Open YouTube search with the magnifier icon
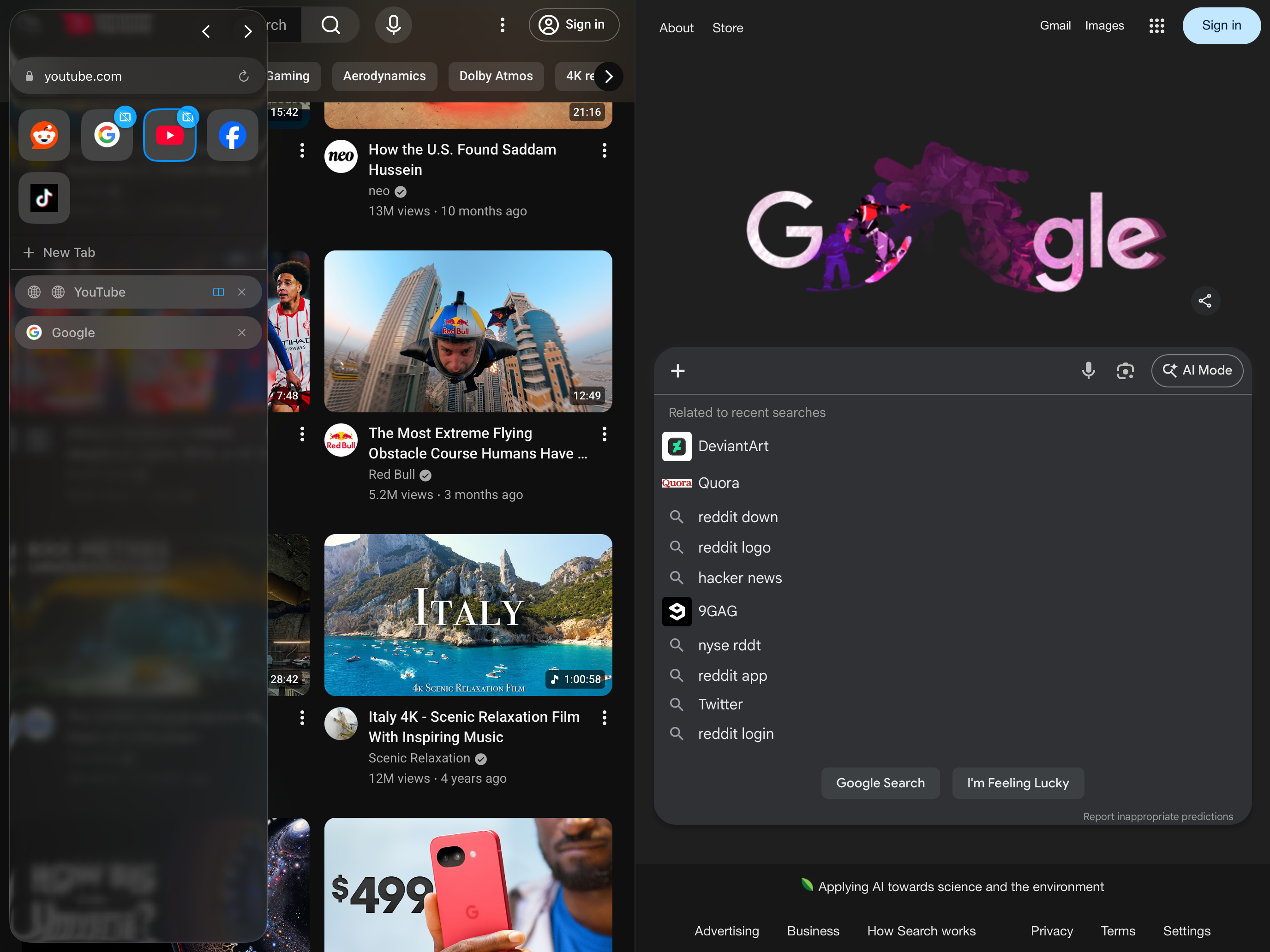The height and width of the screenshot is (952, 1270). [331, 24]
